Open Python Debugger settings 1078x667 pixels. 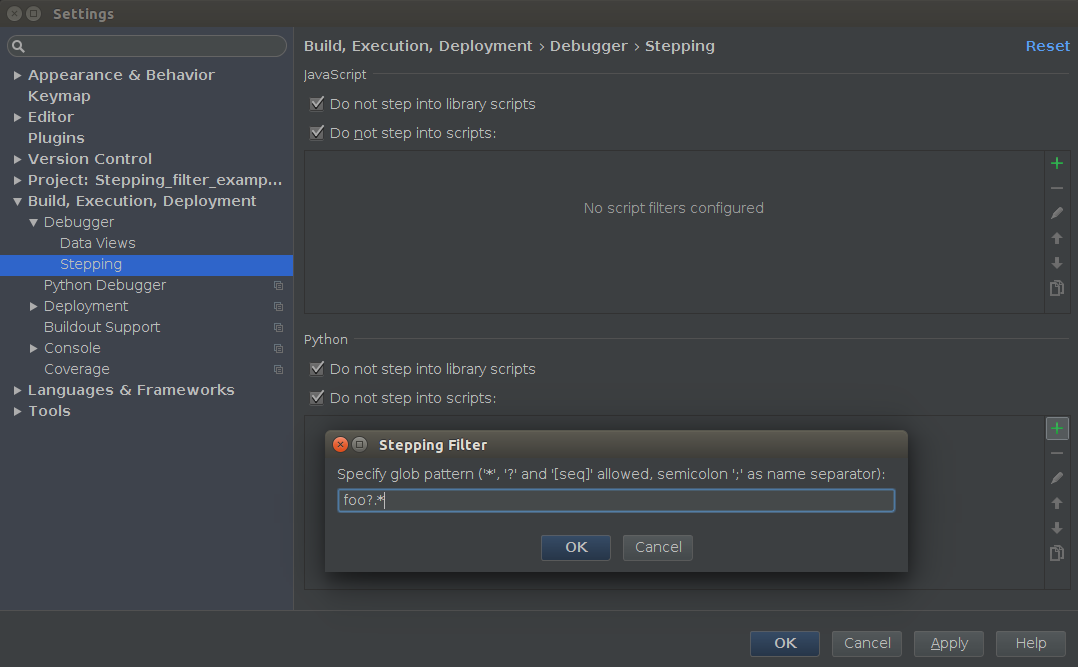(x=104, y=285)
